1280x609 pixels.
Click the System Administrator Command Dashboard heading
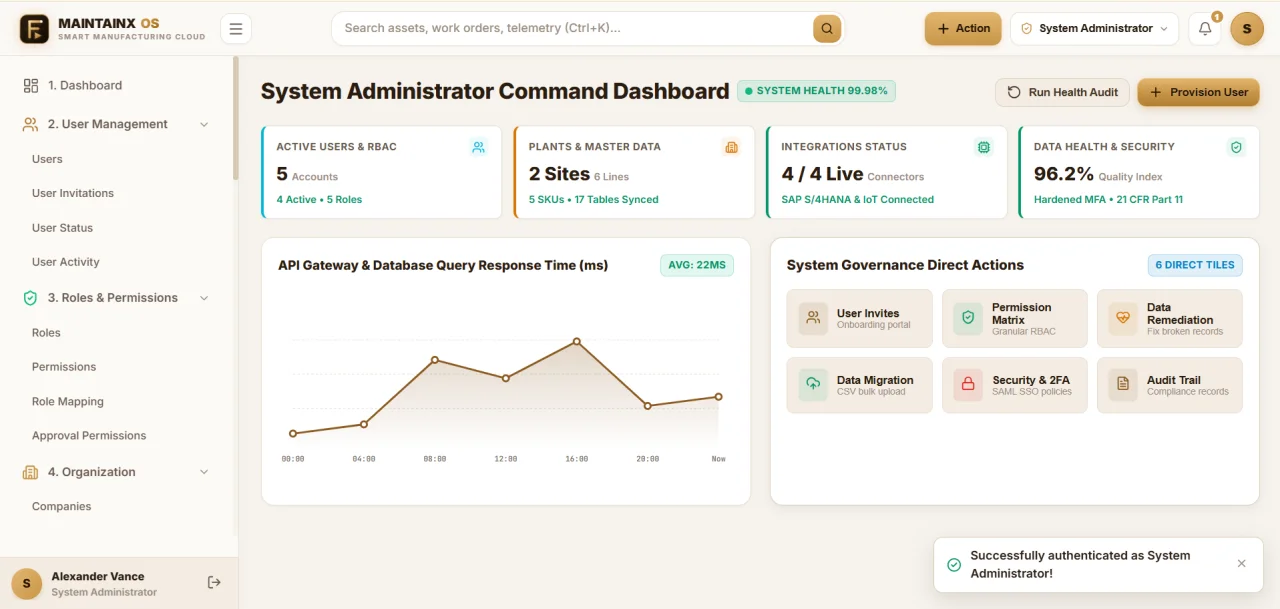(495, 92)
